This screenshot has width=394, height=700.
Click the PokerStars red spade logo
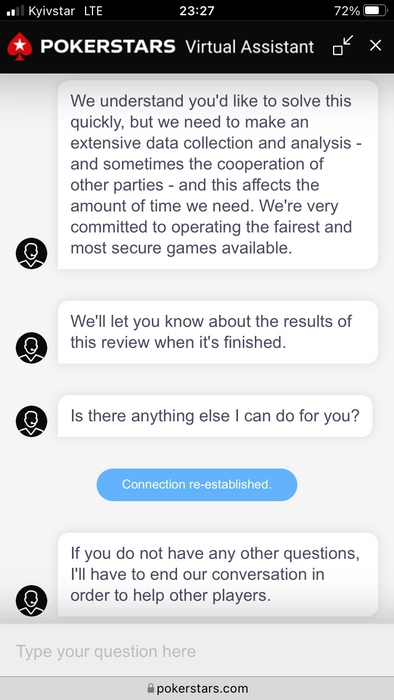pos(20,46)
